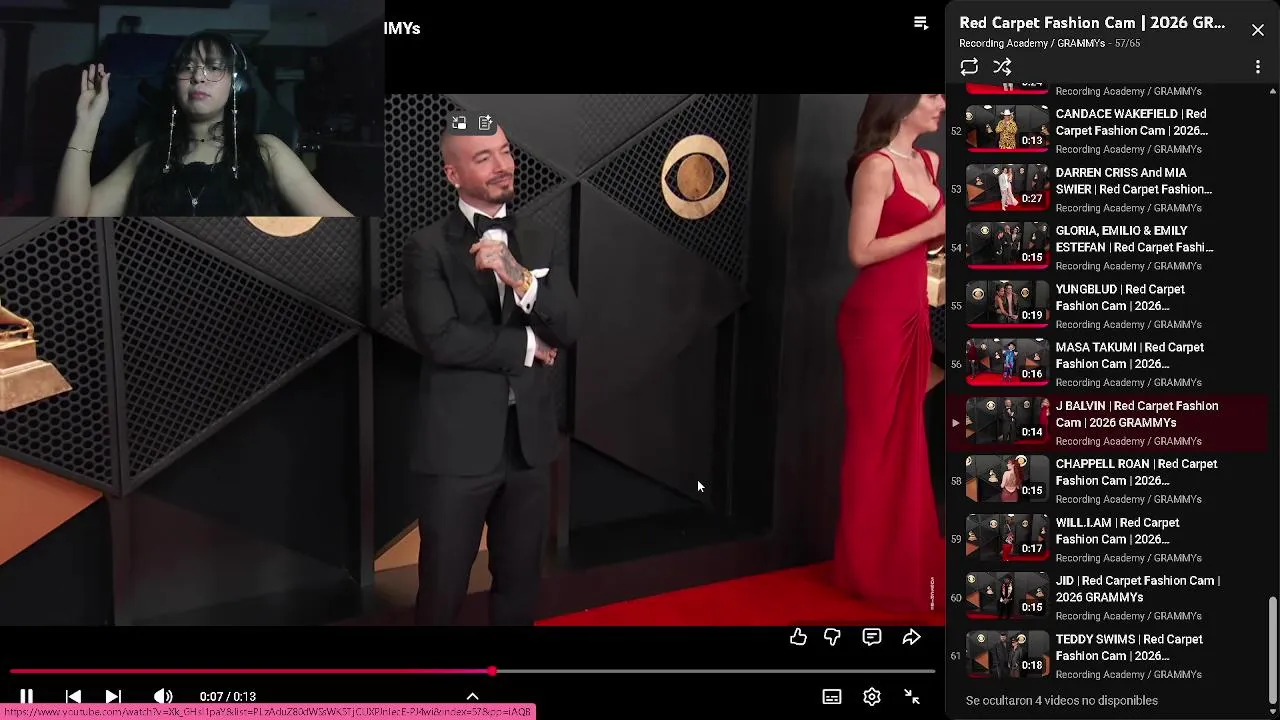Open the comments panel icon

tap(872, 637)
